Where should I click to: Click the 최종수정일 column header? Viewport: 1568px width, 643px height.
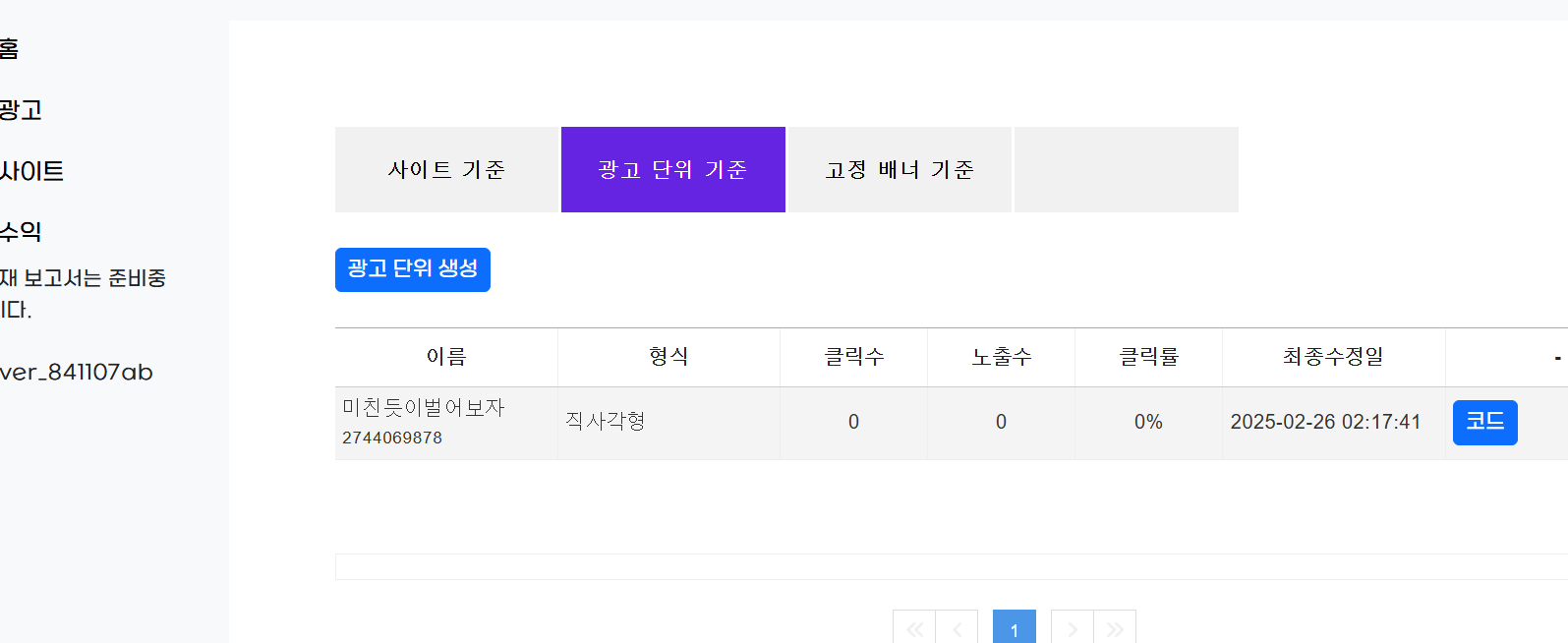coord(1333,357)
